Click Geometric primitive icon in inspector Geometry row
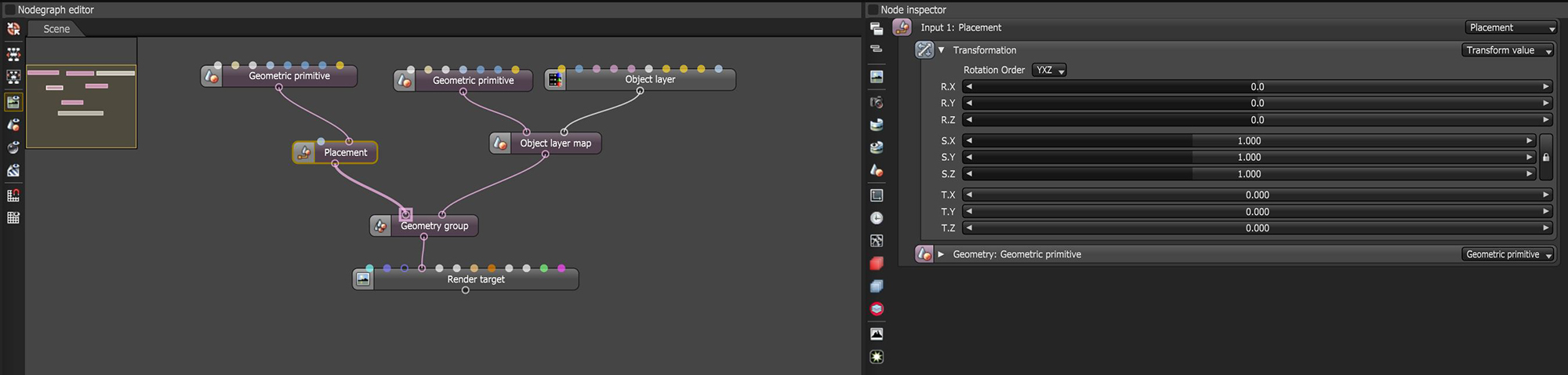The height and width of the screenshot is (375, 1568). tap(924, 254)
